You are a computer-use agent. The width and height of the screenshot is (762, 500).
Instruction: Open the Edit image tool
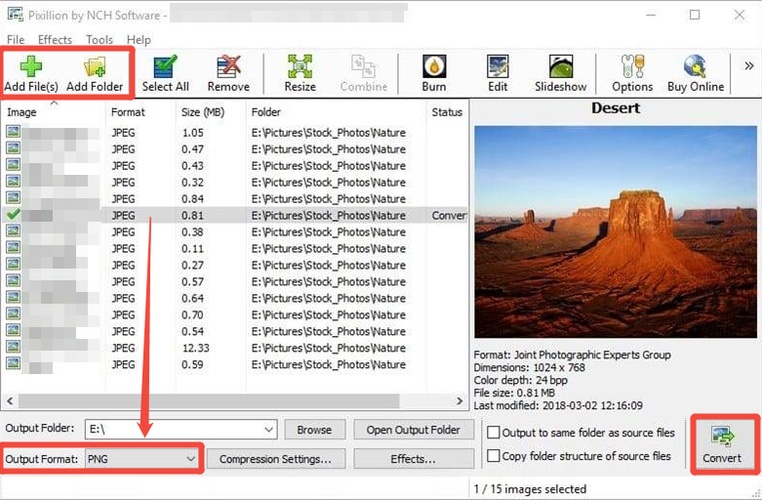coord(498,73)
